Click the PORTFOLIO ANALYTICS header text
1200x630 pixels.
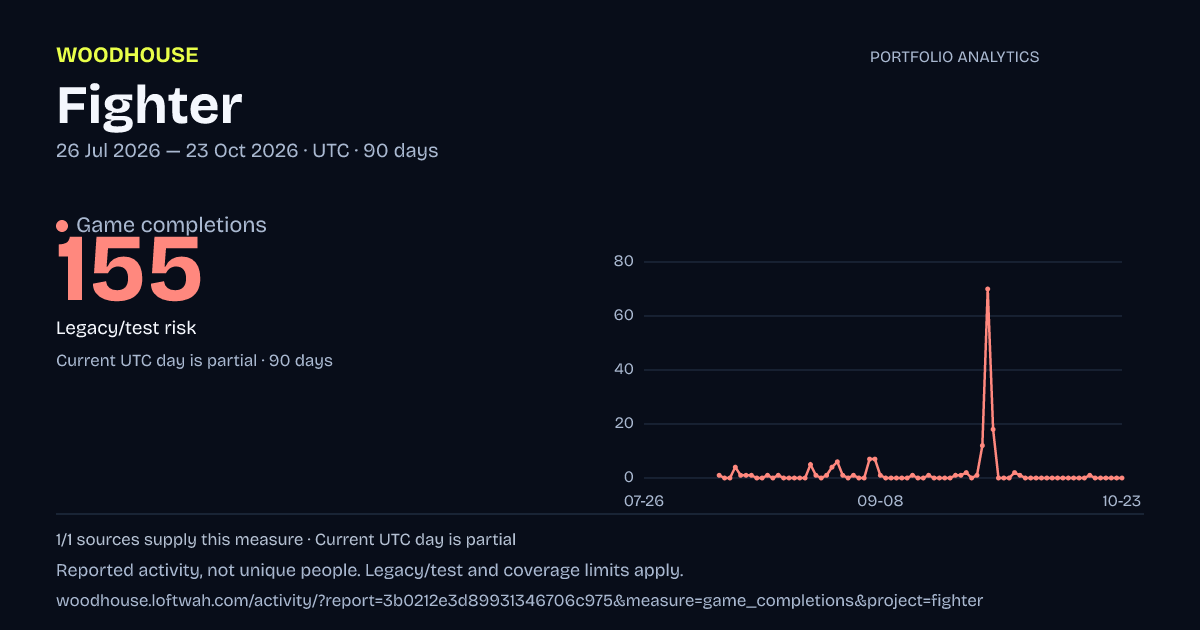[954, 57]
